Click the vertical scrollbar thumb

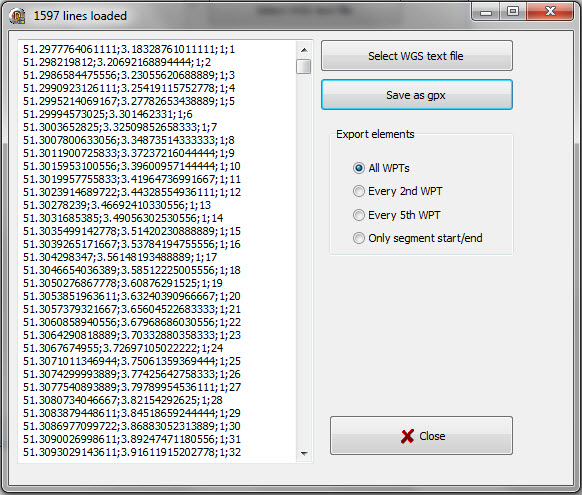point(304,67)
